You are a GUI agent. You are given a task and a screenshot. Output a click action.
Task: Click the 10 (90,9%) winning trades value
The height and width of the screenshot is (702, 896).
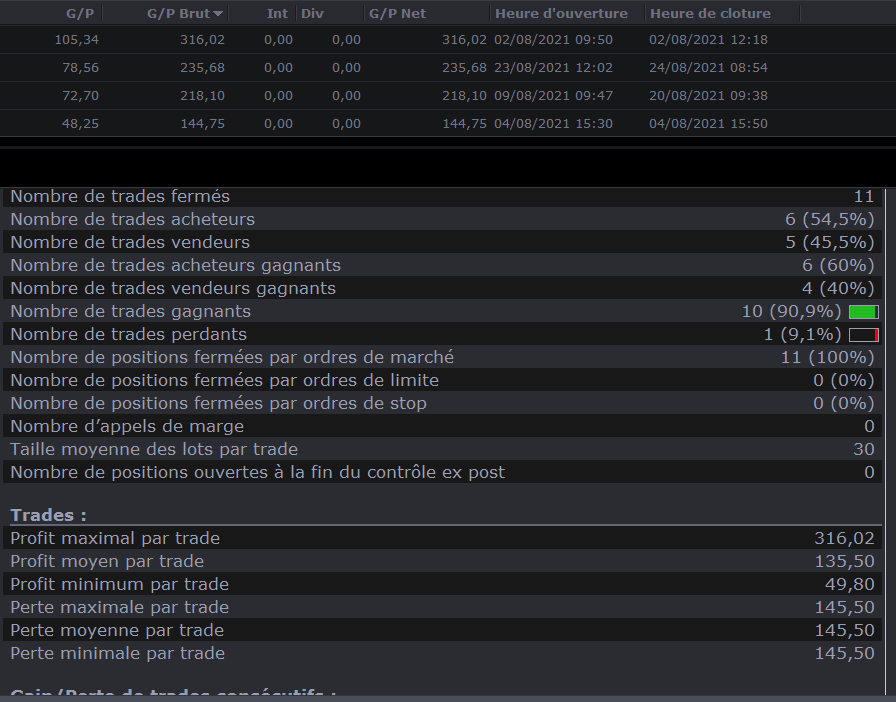pos(791,311)
